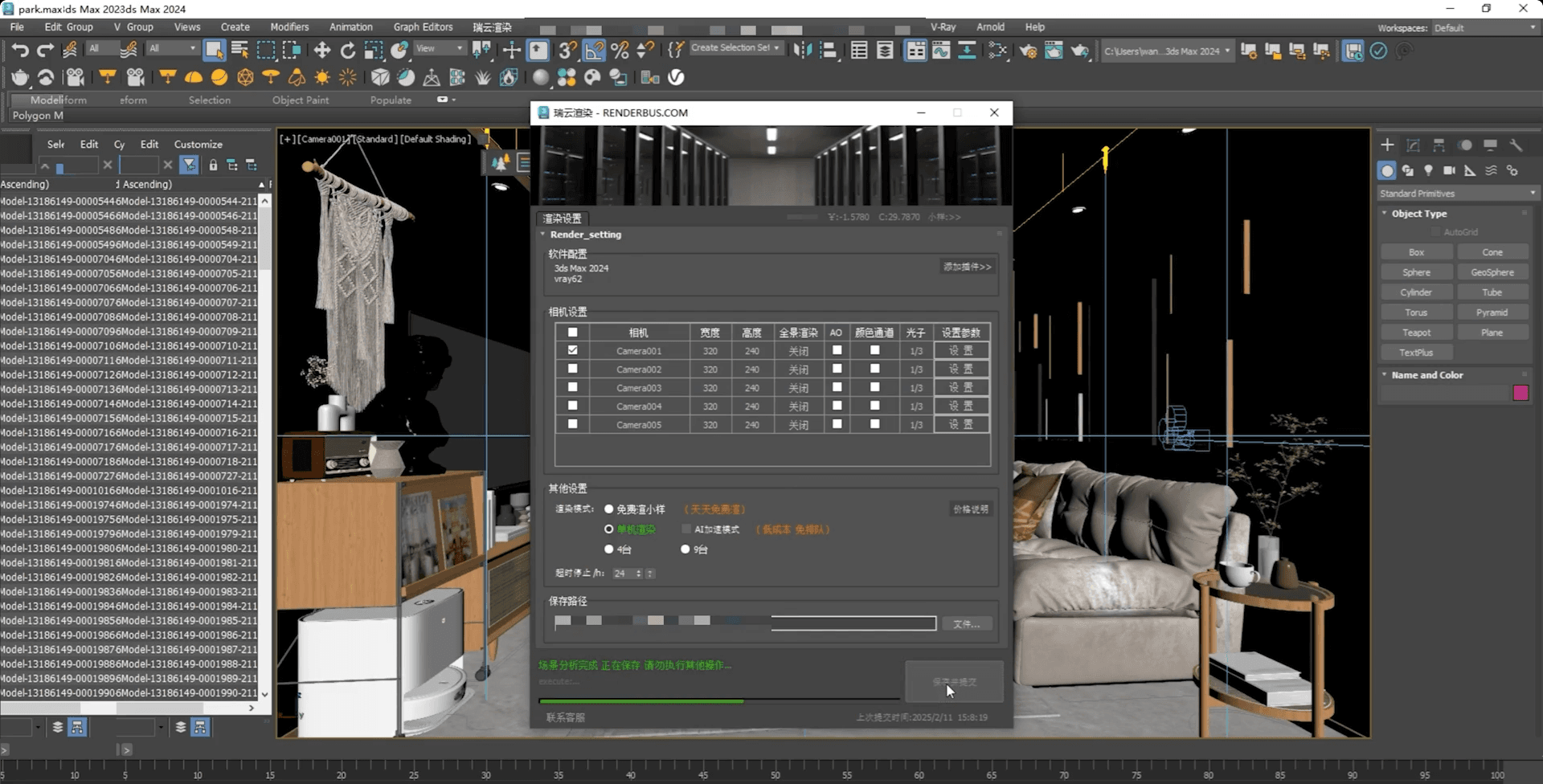Open Customize menu in scene explorer
Screen dimensions: 1543x784
pos(198,145)
